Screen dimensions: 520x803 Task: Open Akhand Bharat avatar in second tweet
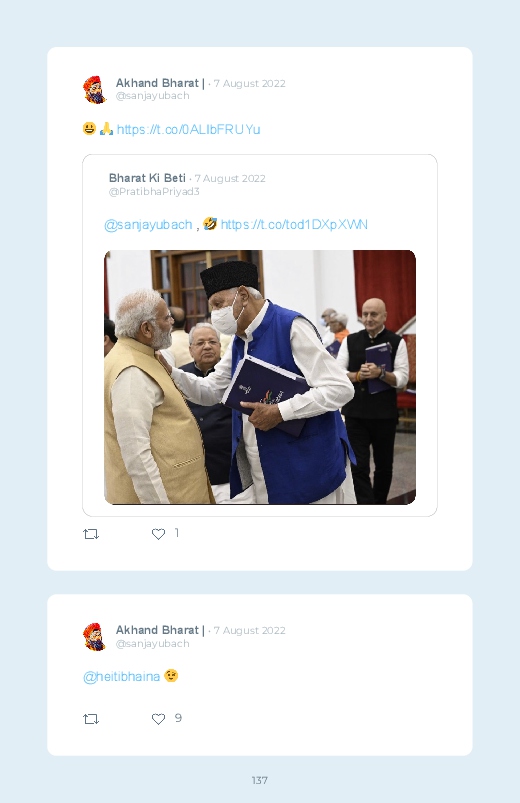[x=95, y=637]
